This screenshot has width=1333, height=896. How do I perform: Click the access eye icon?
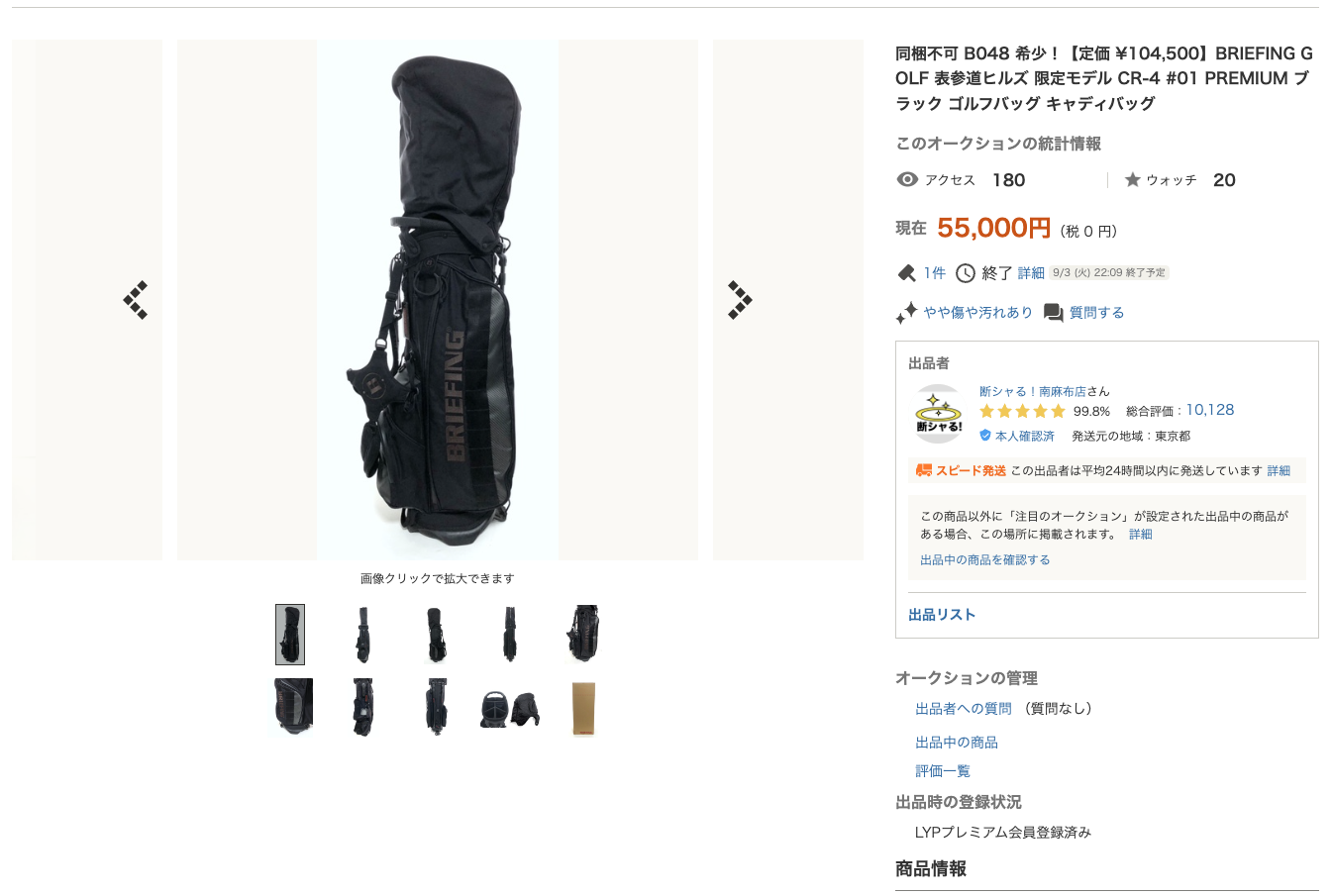[907, 179]
